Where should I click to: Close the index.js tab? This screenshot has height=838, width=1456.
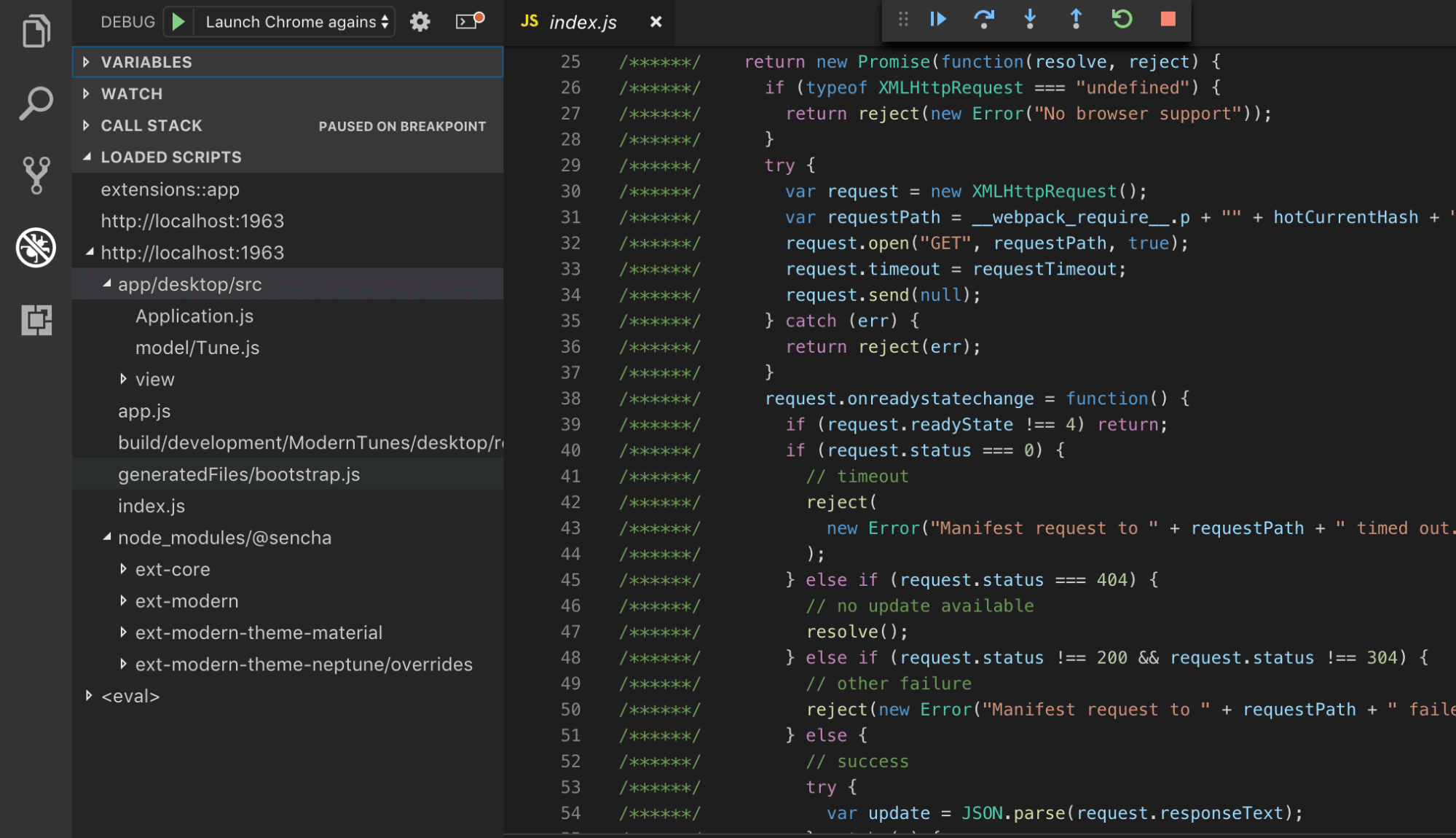point(655,22)
